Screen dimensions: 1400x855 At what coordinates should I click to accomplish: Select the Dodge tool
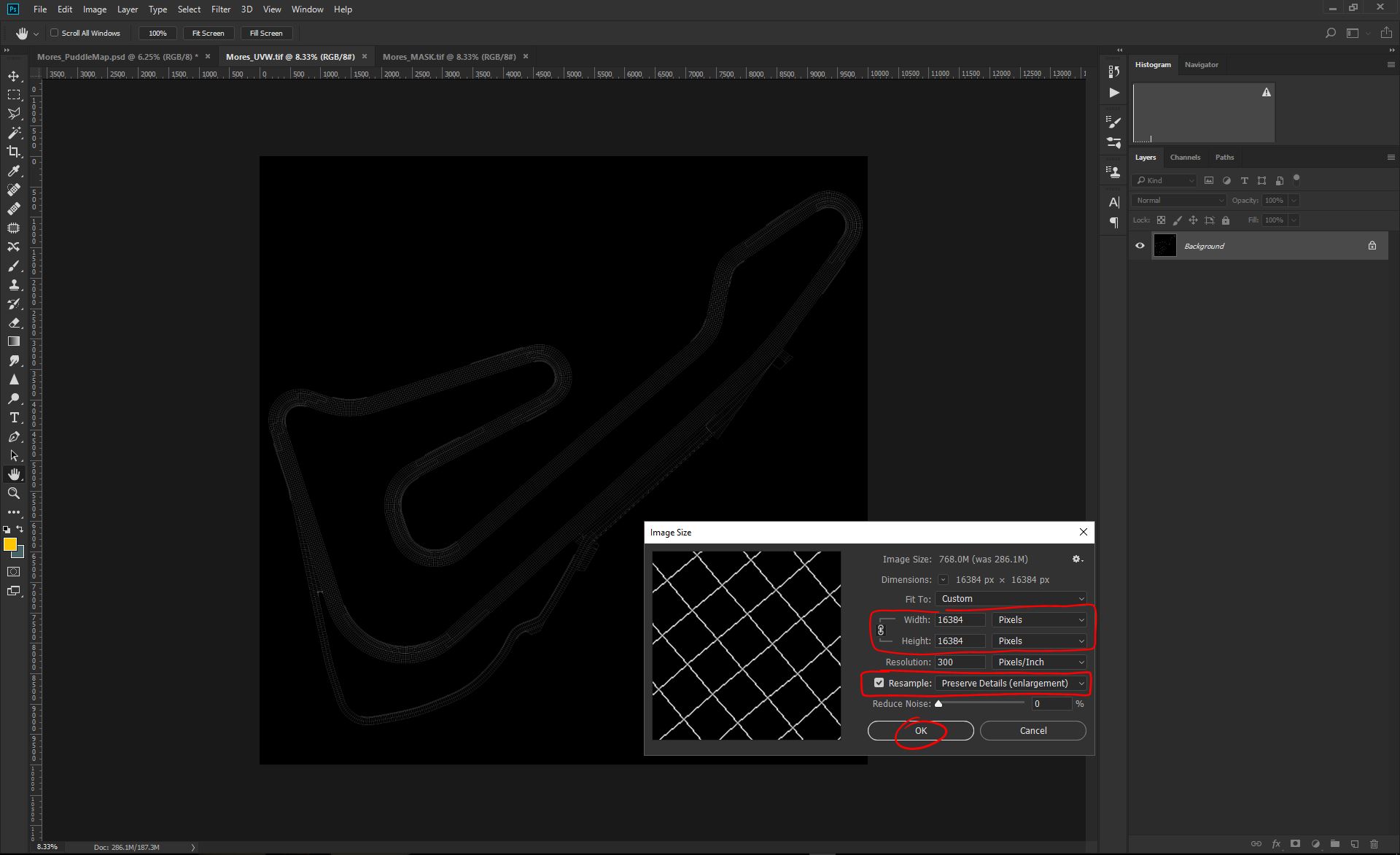click(14, 398)
